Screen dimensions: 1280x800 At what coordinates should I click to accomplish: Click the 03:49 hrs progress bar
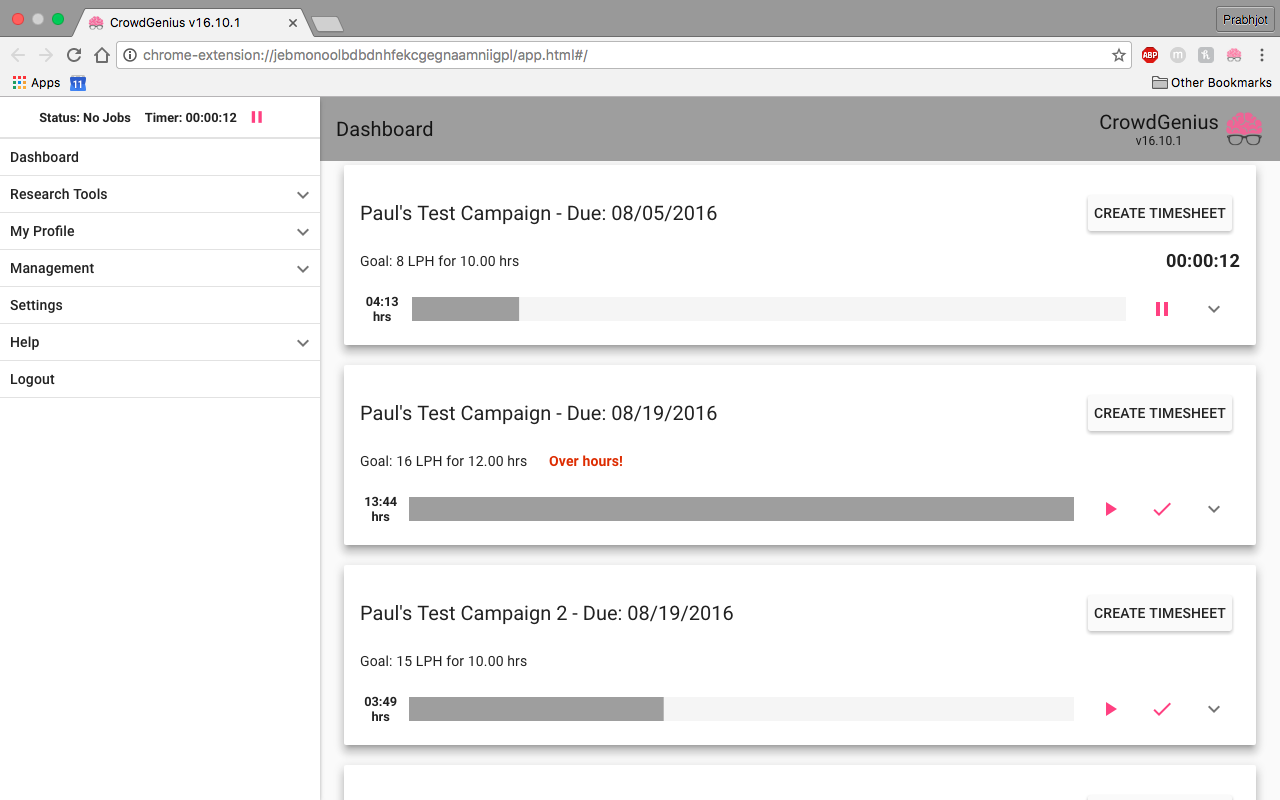coord(741,709)
